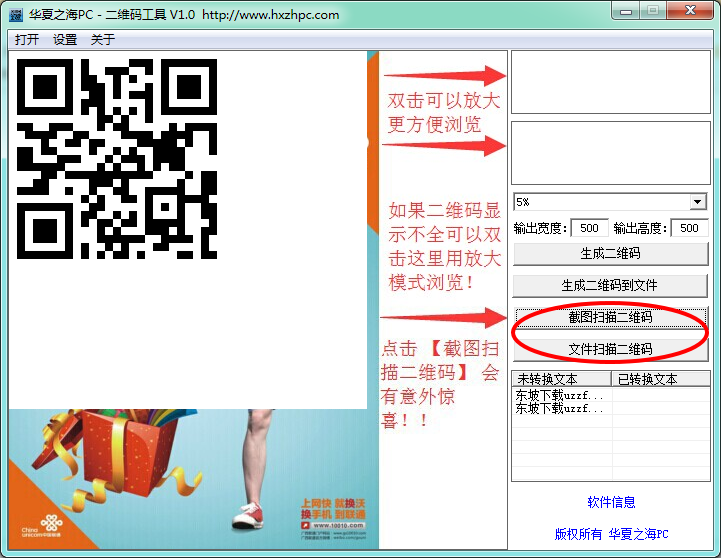Viewport: 721px width, 558px height.
Task: Click 生成二维码到文件 button
Action: pyautogui.click(x=610, y=285)
